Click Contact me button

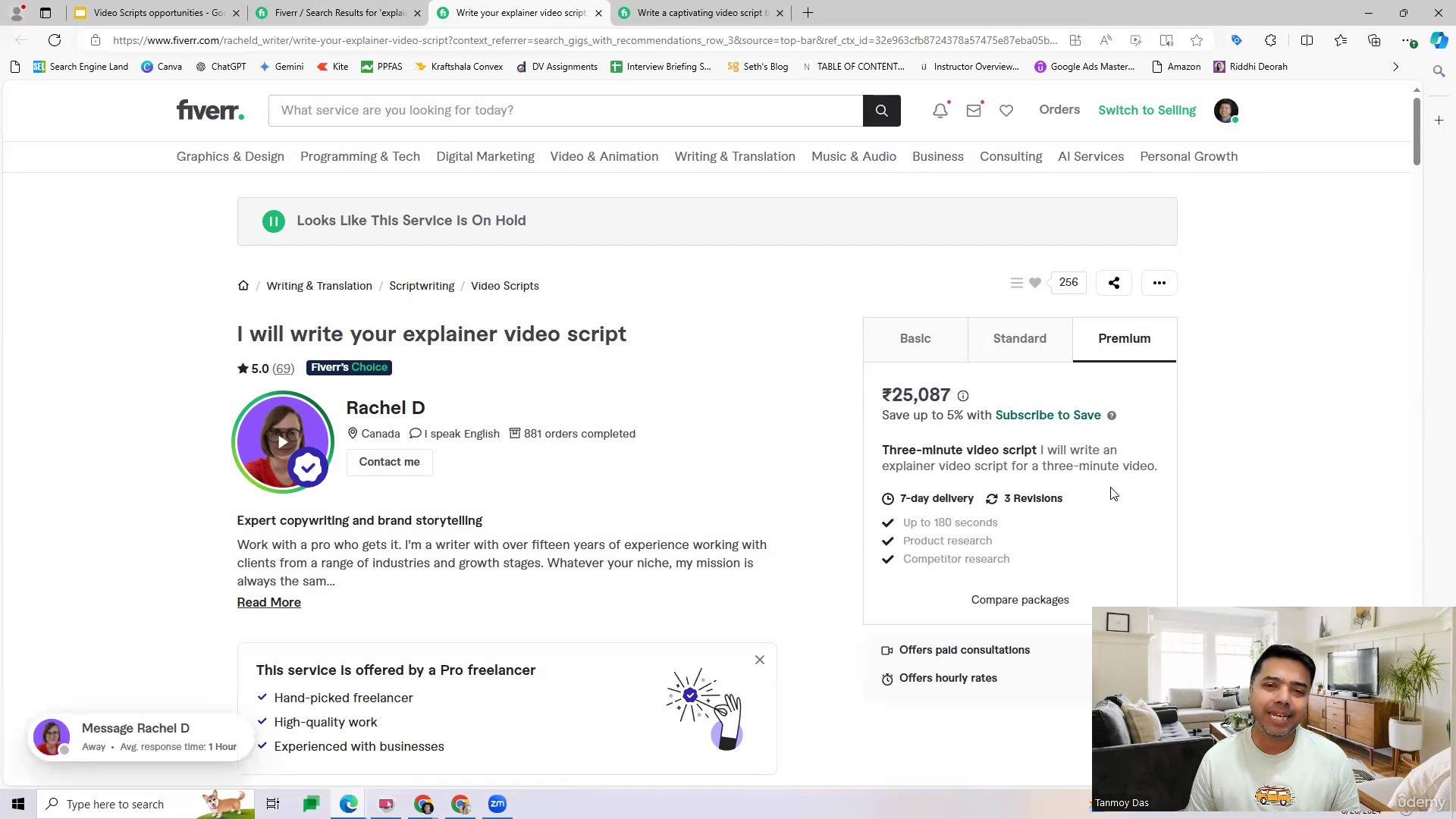click(x=389, y=463)
